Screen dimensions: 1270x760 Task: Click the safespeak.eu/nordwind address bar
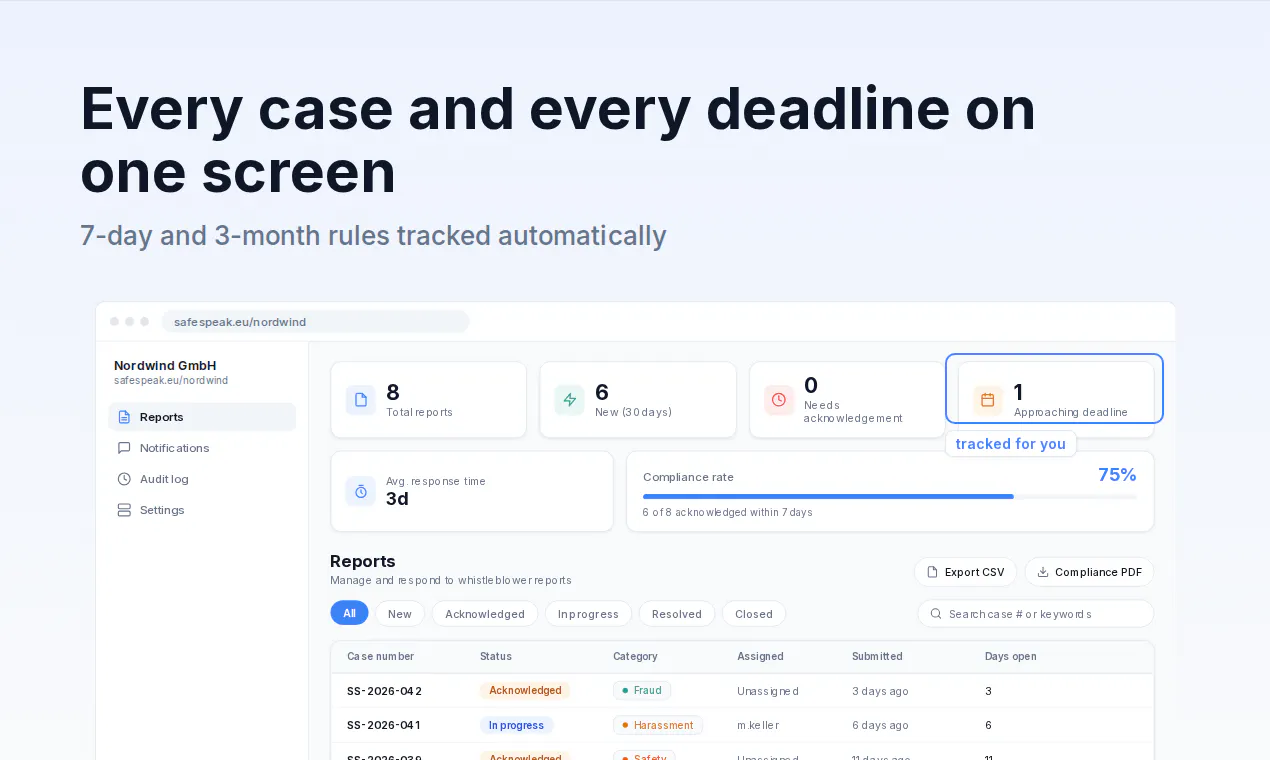tap(315, 322)
